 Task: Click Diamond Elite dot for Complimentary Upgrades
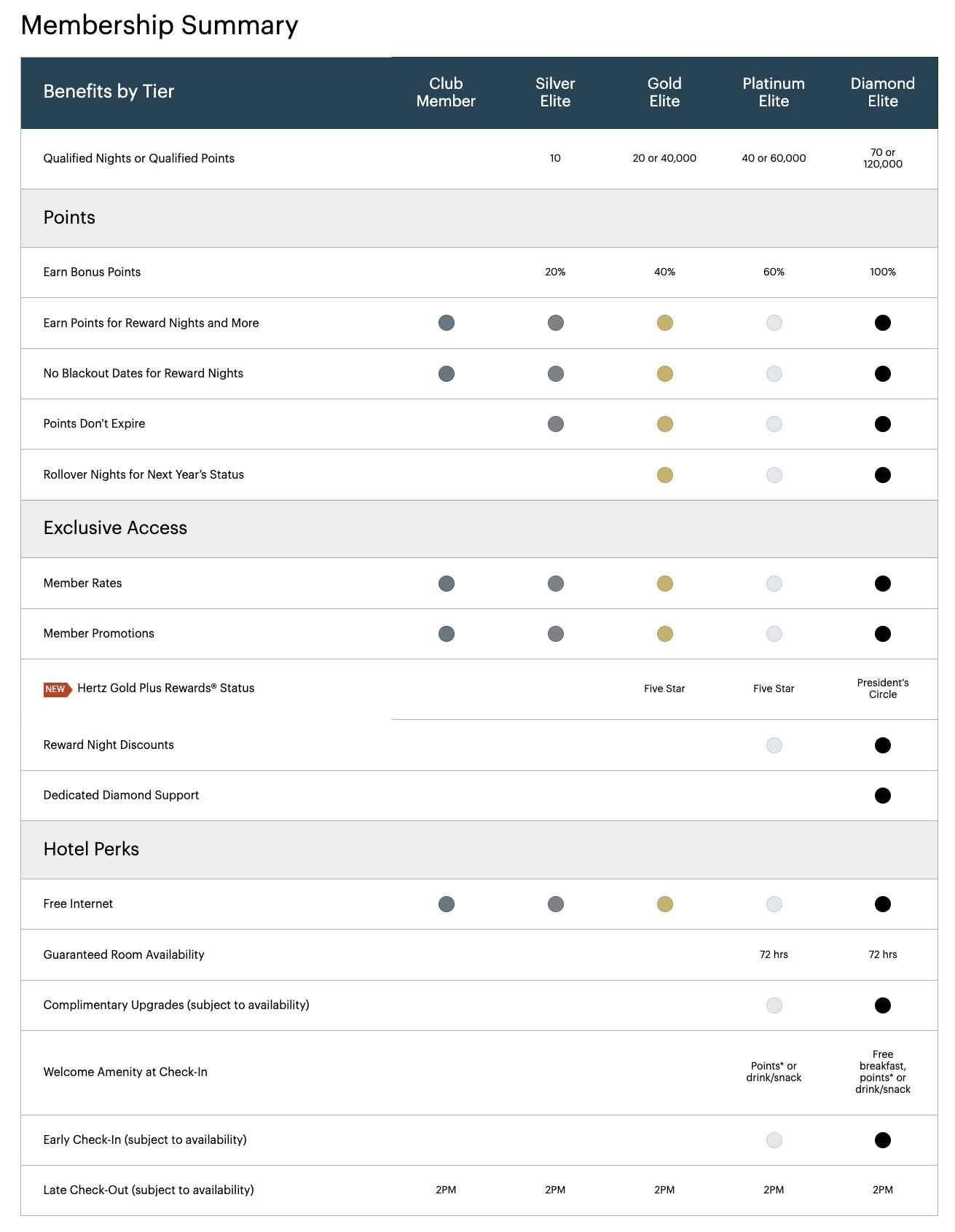point(883,1005)
